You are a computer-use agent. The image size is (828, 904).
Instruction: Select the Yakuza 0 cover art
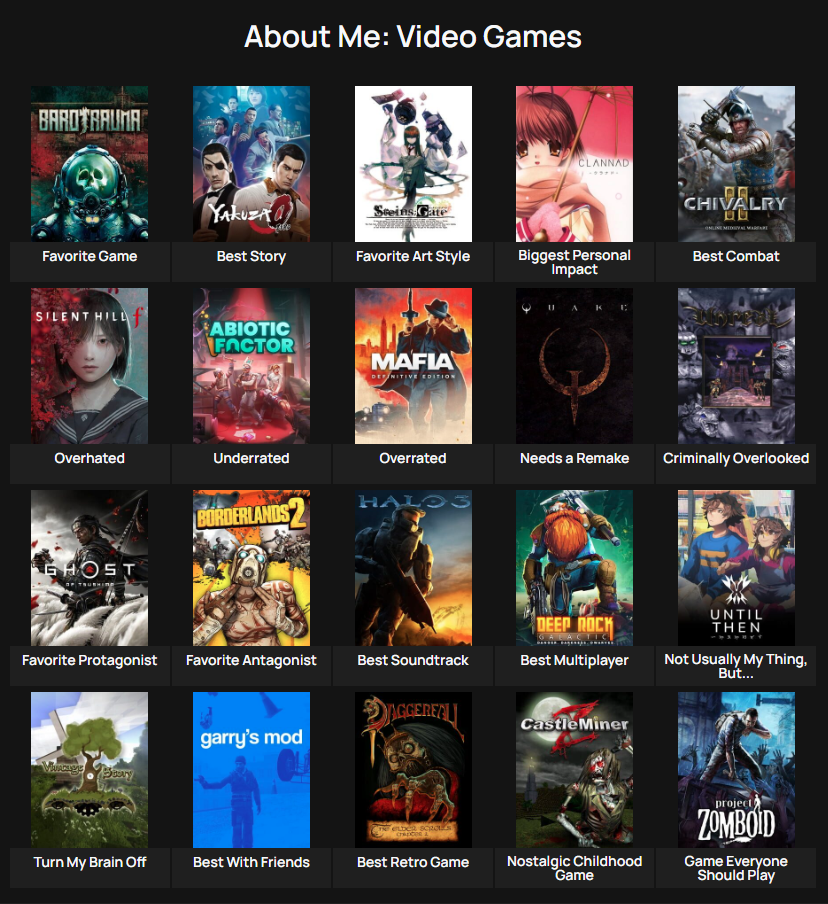tap(251, 164)
